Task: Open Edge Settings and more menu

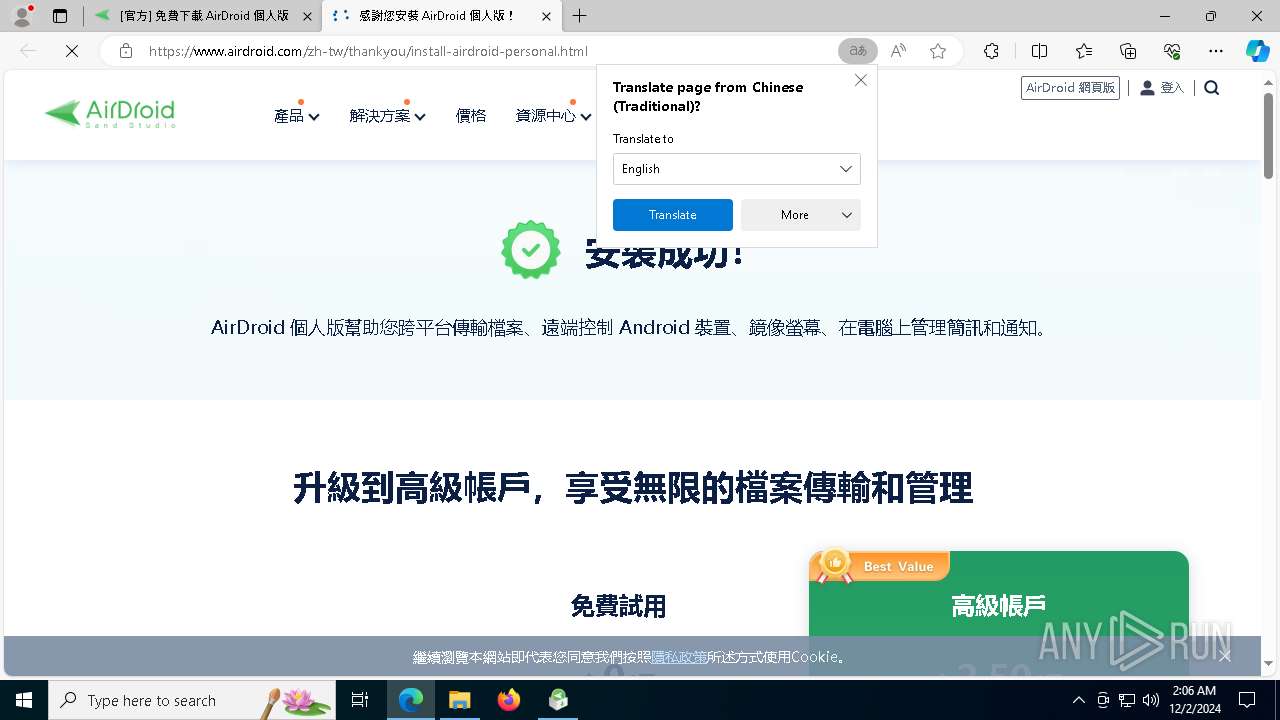Action: [1216, 51]
